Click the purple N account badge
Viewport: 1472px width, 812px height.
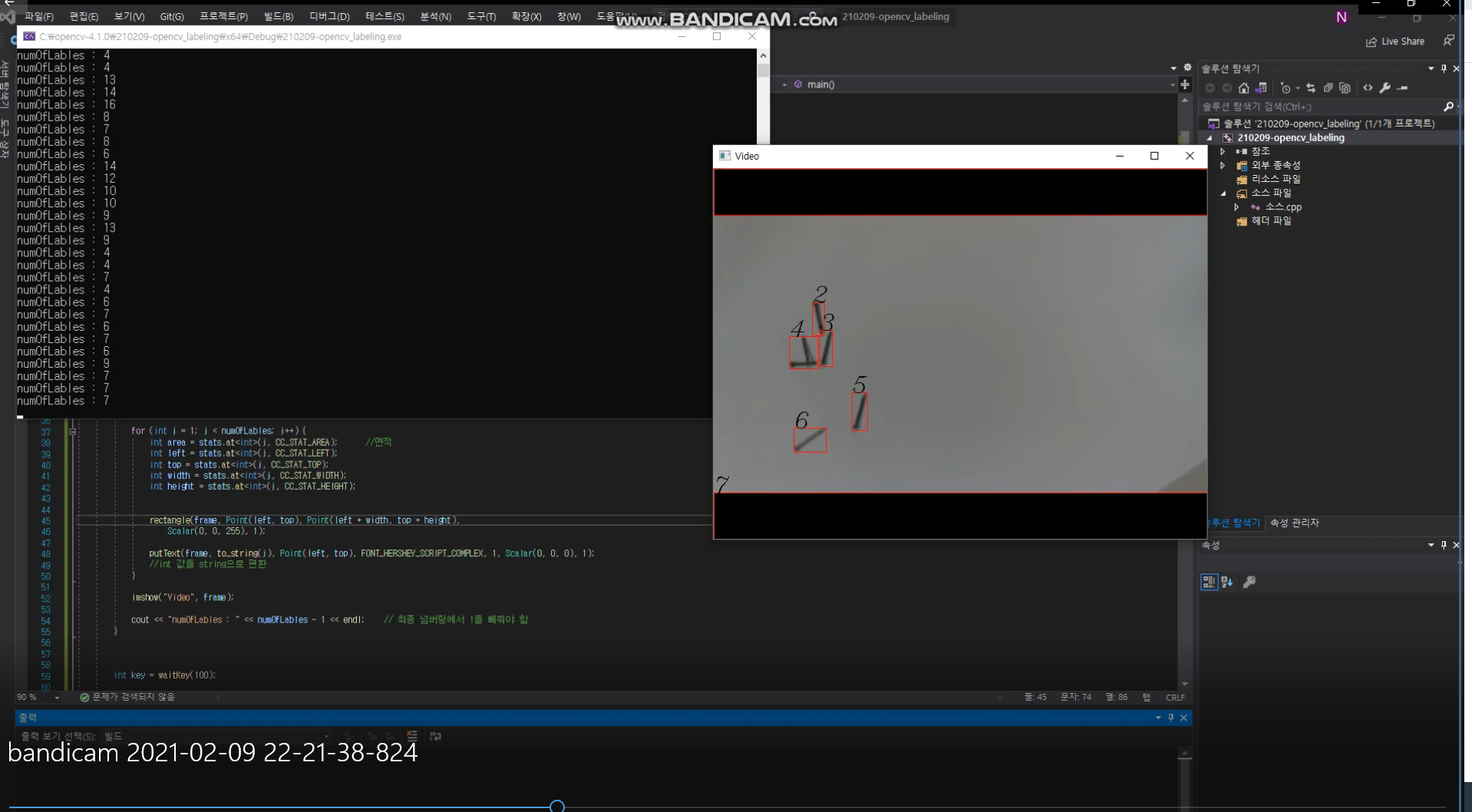(x=1342, y=17)
